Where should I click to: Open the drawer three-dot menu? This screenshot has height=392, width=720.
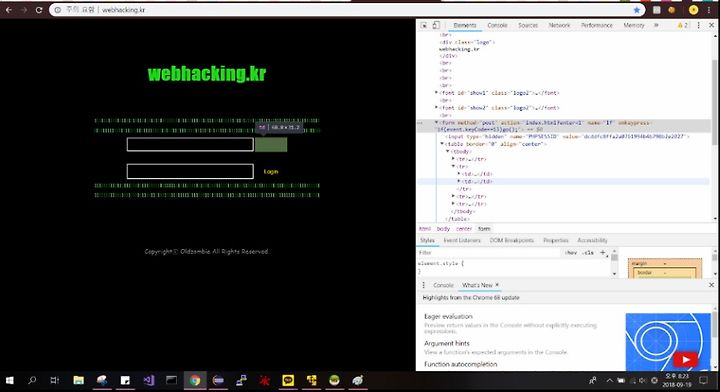(423, 285)
